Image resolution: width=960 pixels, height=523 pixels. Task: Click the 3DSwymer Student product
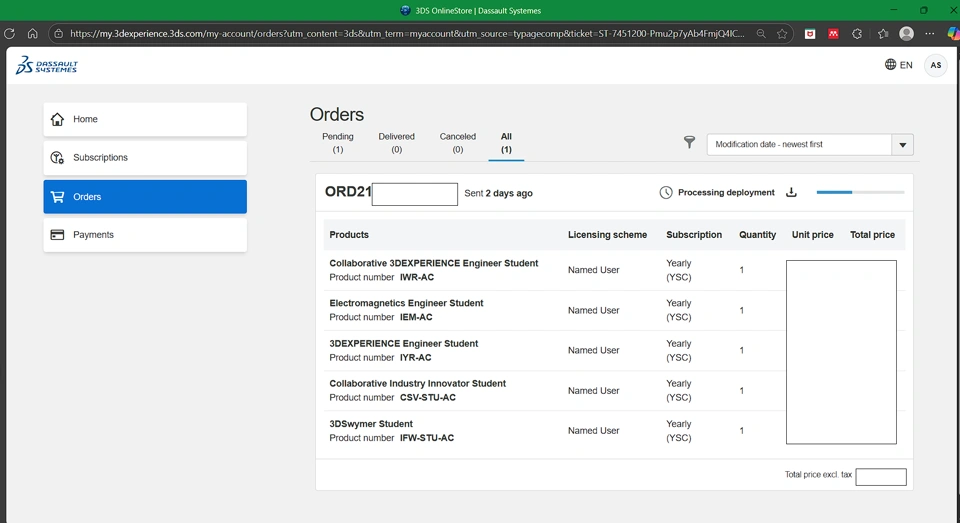tap(371, 424)
